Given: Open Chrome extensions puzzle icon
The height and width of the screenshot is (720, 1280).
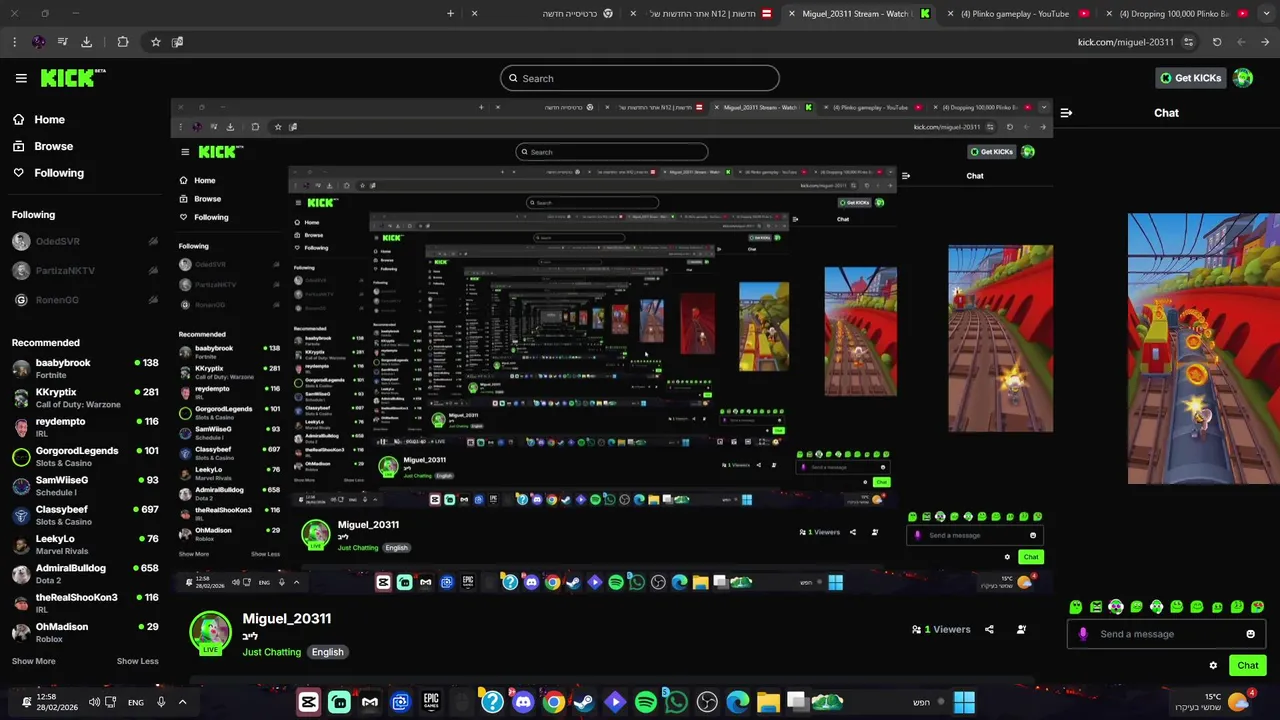Looking at the screenshot, I should 123,42.
